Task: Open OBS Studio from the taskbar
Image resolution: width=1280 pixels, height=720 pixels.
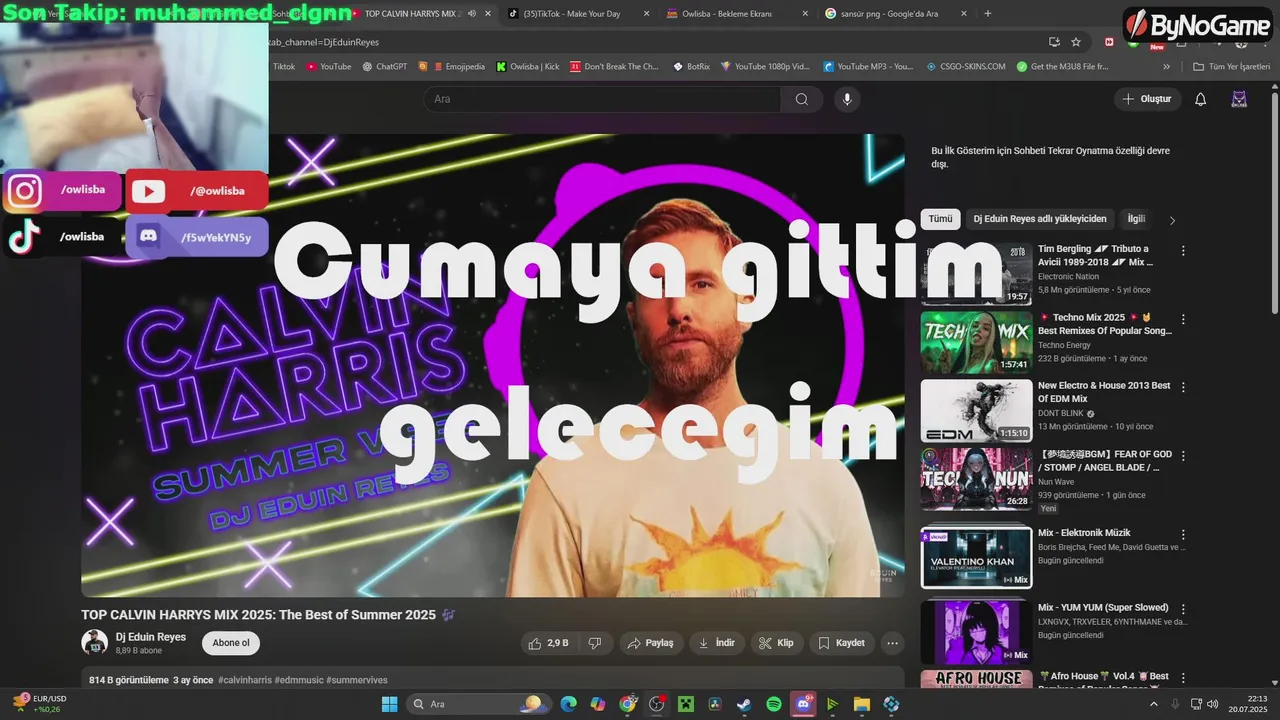Action: pyautogui.click(x=656, y=704)
